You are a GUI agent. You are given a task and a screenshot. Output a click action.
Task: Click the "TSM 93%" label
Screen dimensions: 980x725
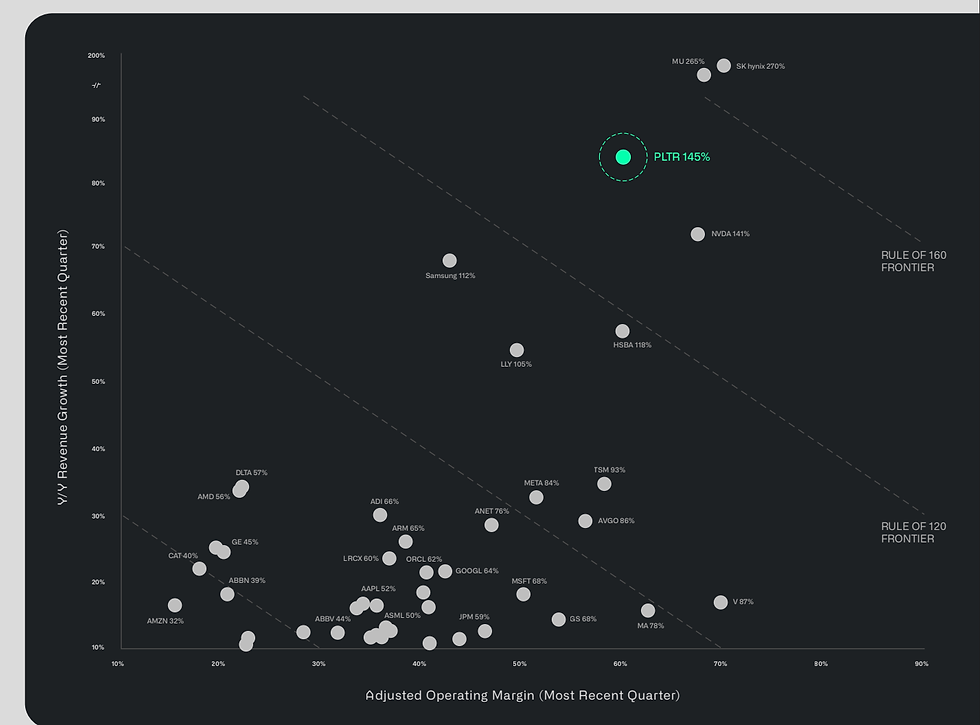click(x=609, y=470)
